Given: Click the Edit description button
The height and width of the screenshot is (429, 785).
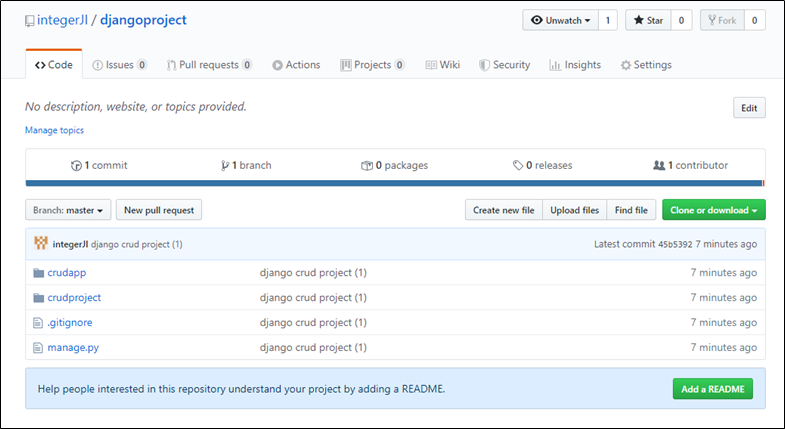Looking at the screenshot, I should 749,108.
